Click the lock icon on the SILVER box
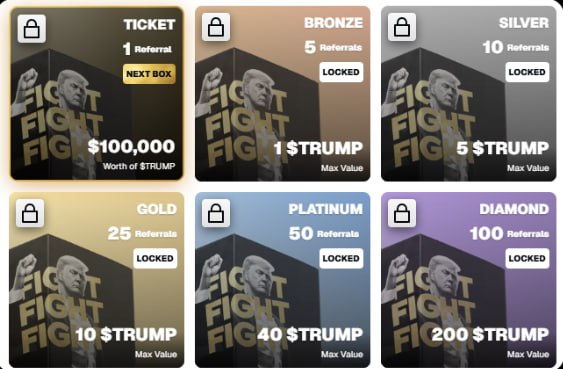The image size is (563, 369). coord(402,27)
